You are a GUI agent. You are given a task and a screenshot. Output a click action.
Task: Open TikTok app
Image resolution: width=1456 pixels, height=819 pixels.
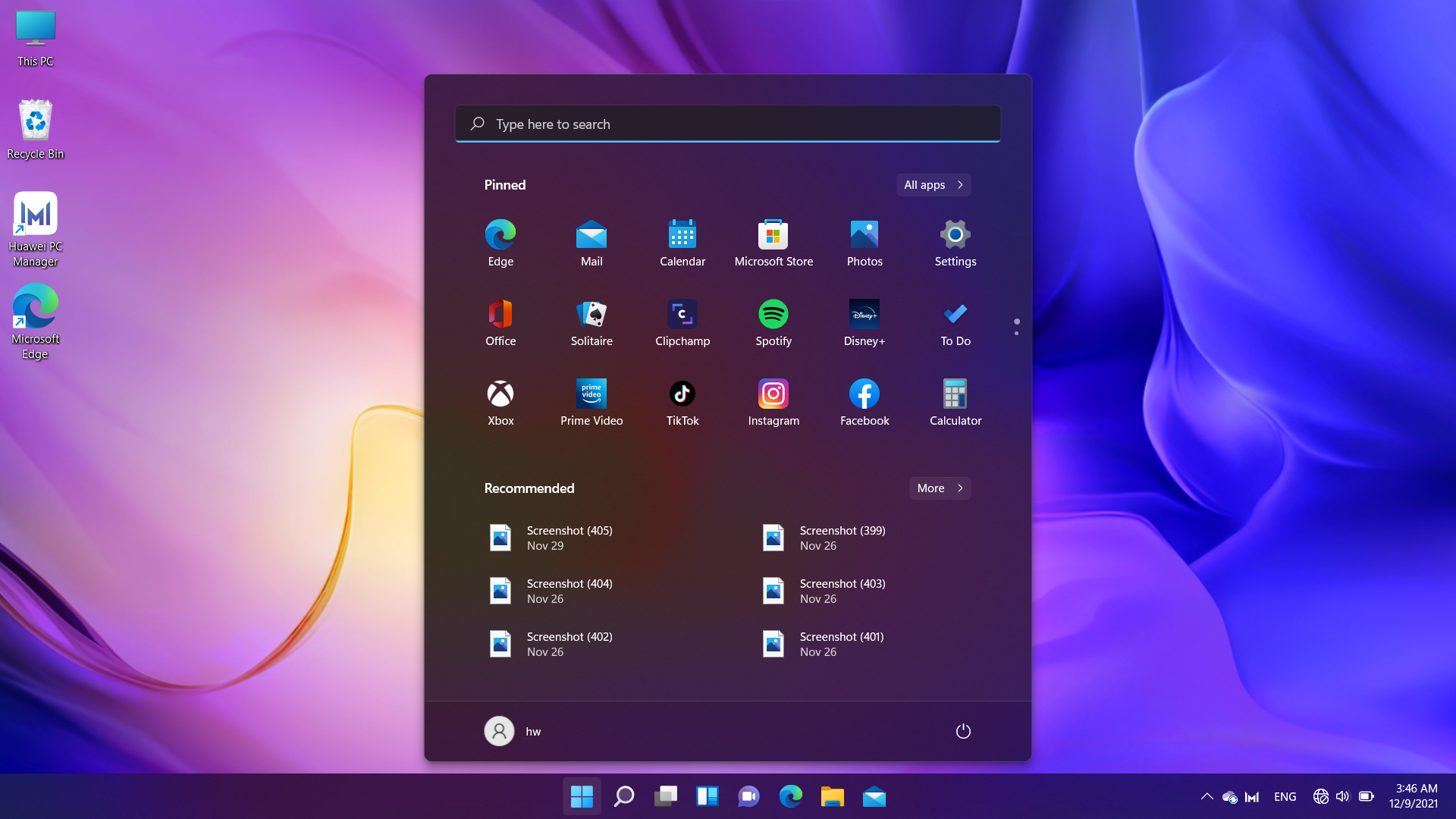[683, 393]
